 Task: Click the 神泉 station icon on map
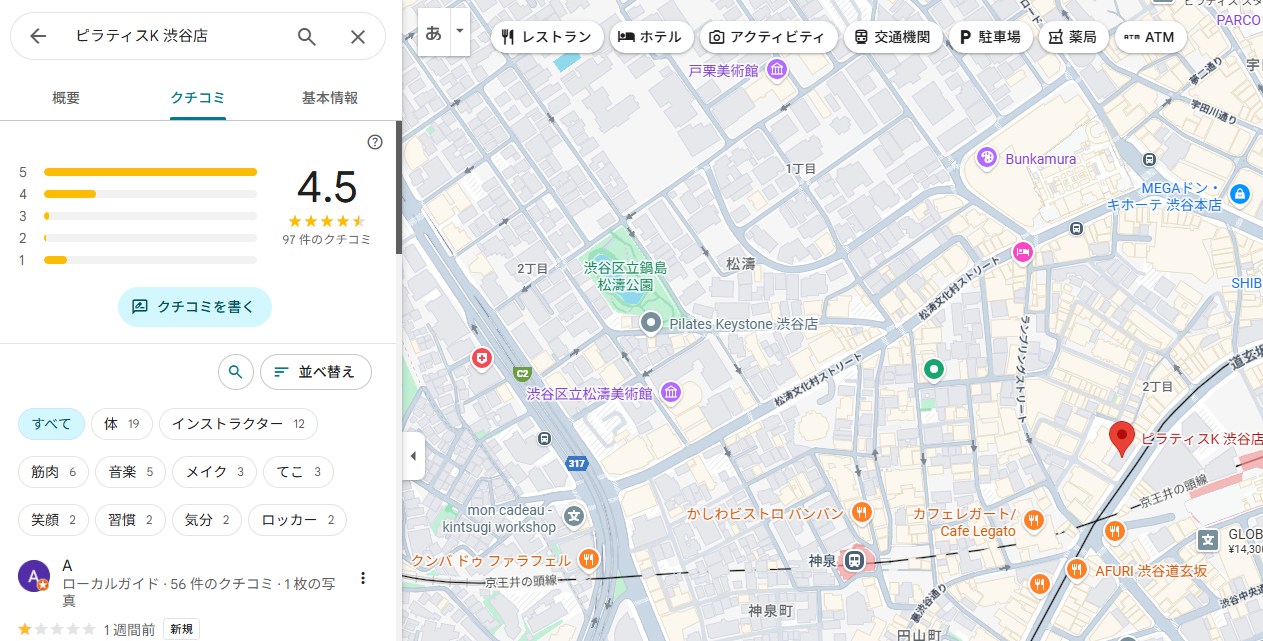click(857, 560)
